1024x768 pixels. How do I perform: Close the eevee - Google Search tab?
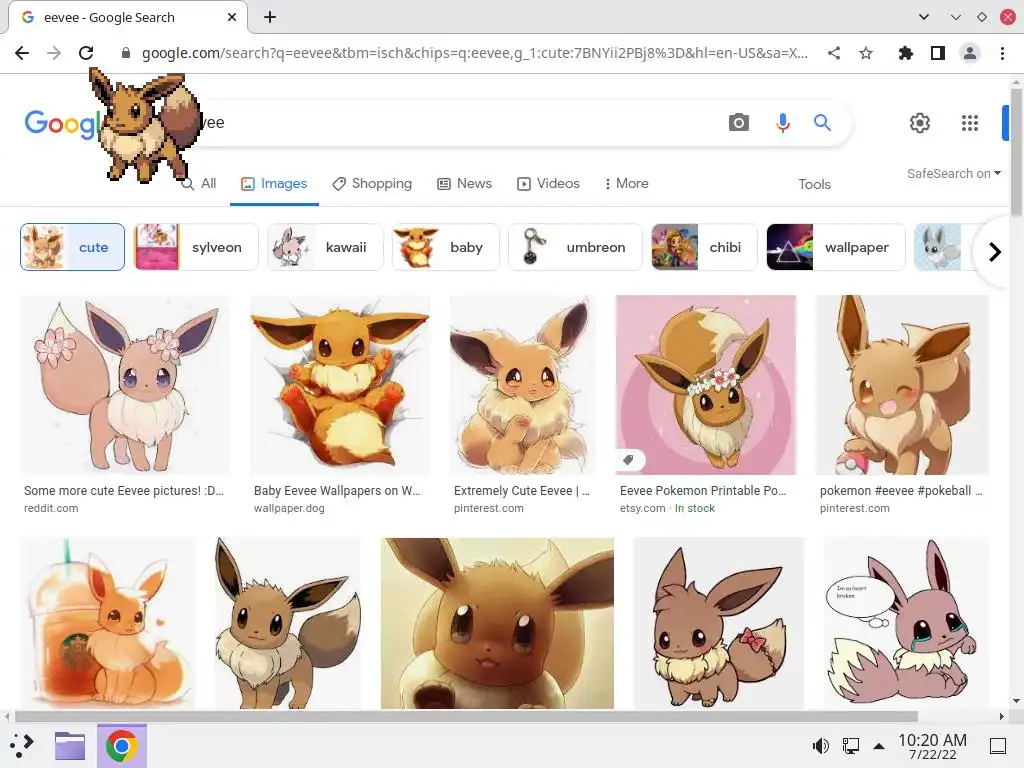coord(232,17)
